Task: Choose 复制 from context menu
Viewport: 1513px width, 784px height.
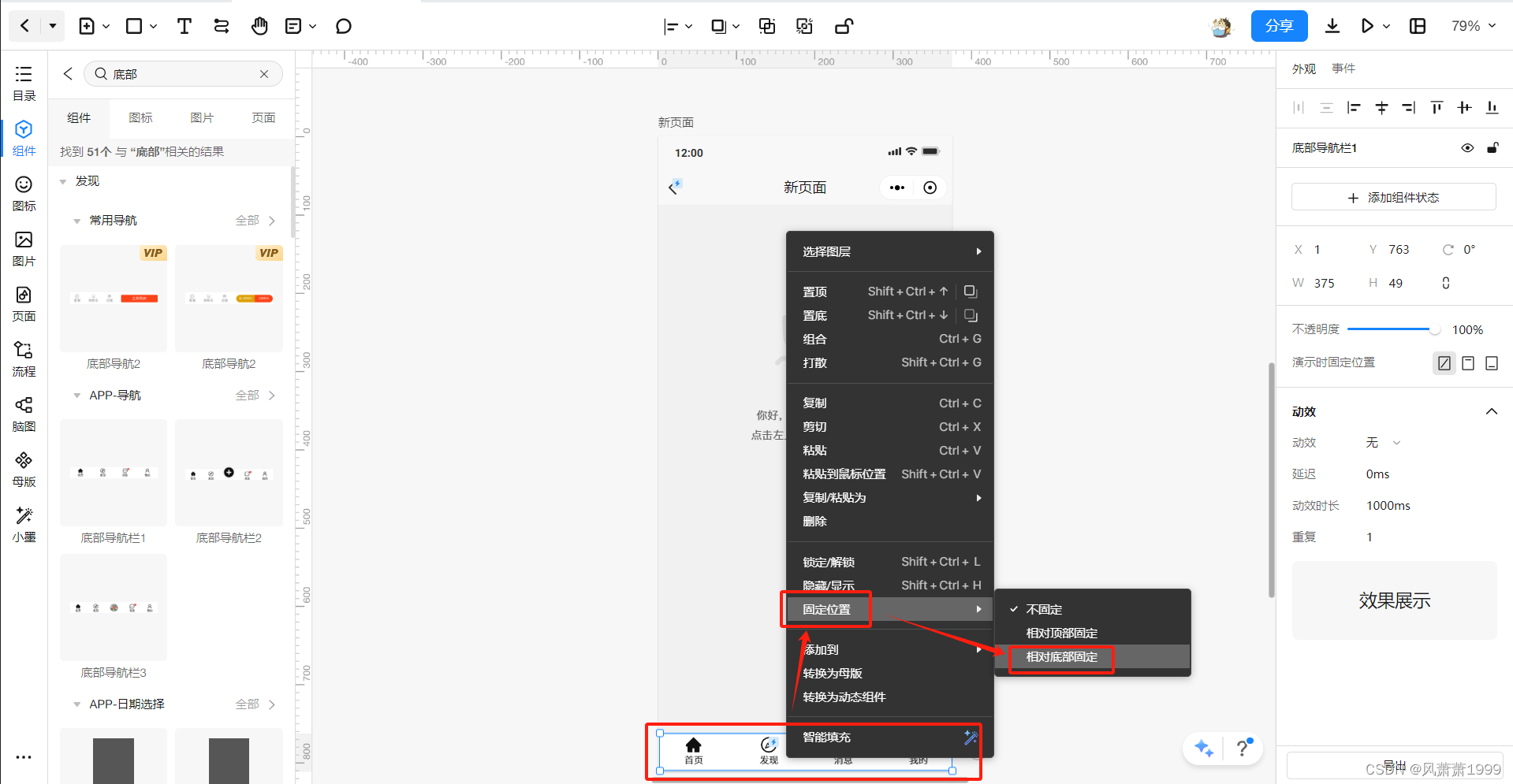Action: 890,403
